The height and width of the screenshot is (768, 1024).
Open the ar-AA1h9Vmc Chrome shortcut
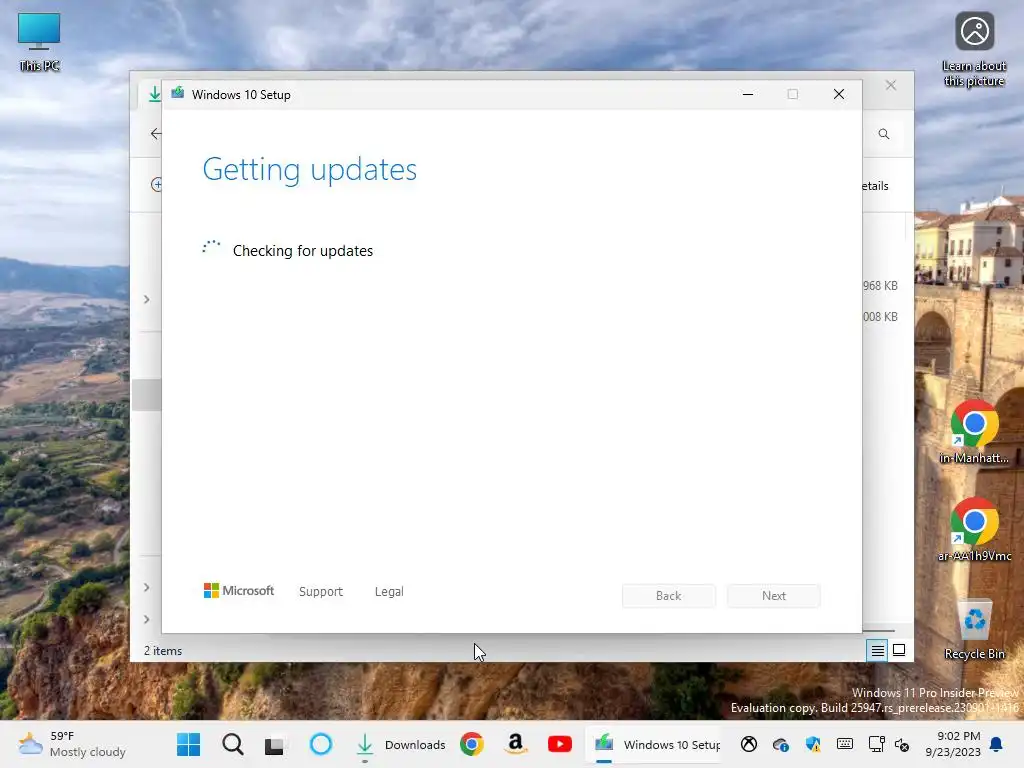[974, 530]
